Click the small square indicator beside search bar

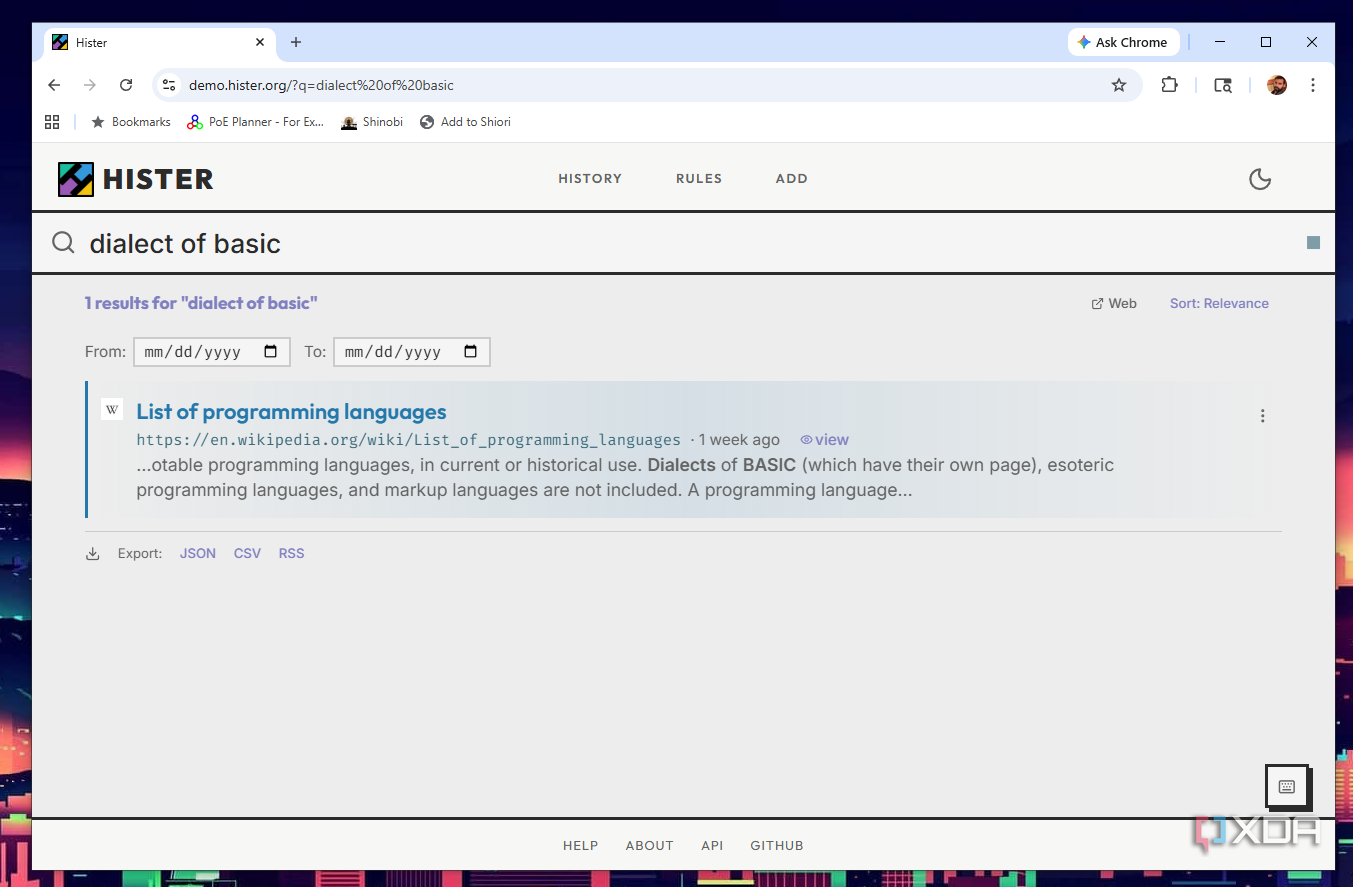[1313, 243]
